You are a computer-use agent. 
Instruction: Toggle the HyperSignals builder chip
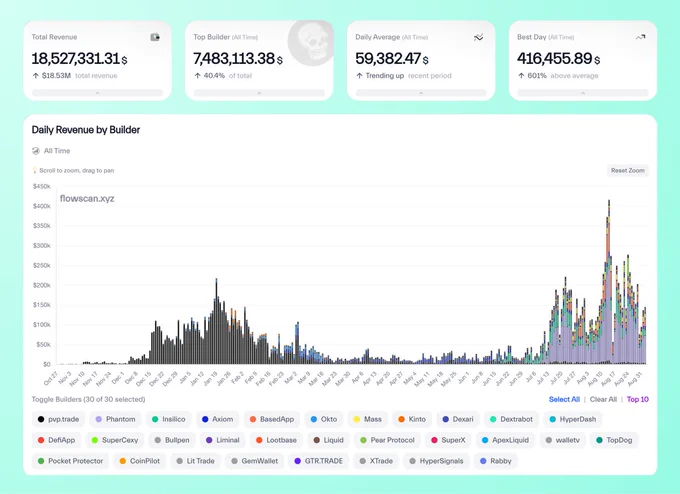point(436,461)
